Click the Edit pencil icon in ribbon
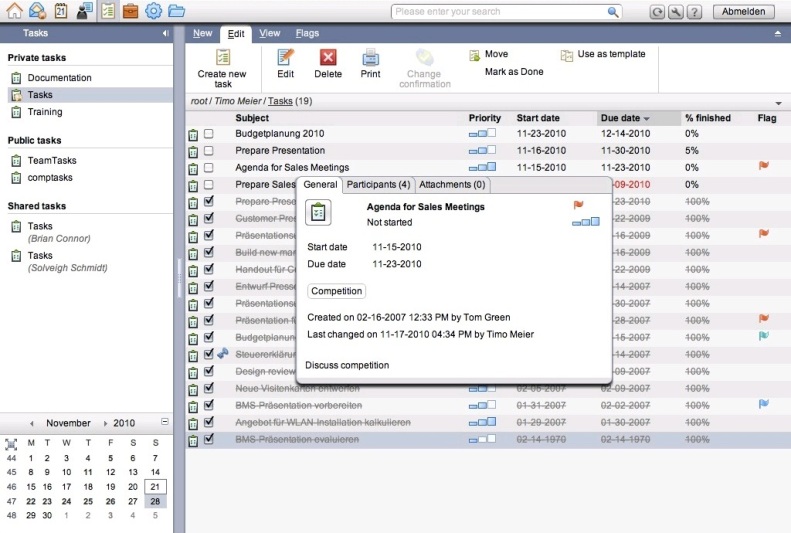791x533 pixels. click(x=286, y=57)
